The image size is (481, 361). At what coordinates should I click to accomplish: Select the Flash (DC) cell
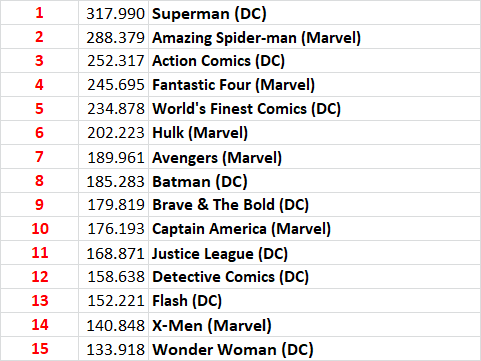tap(314, 301)
